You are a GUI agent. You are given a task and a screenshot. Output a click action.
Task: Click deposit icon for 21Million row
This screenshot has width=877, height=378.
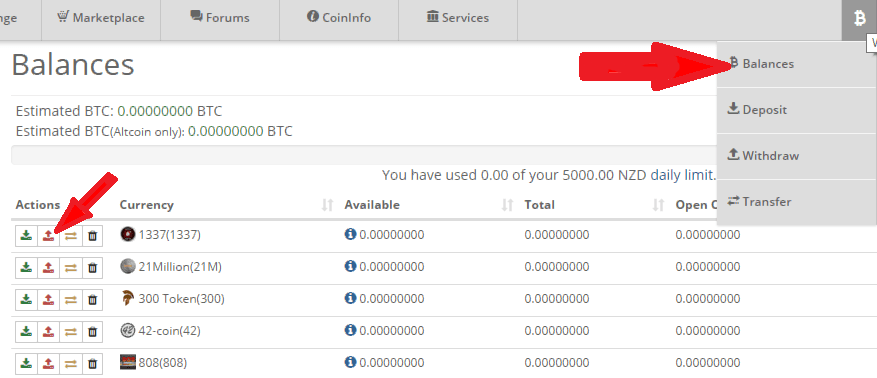pos(26,268)
